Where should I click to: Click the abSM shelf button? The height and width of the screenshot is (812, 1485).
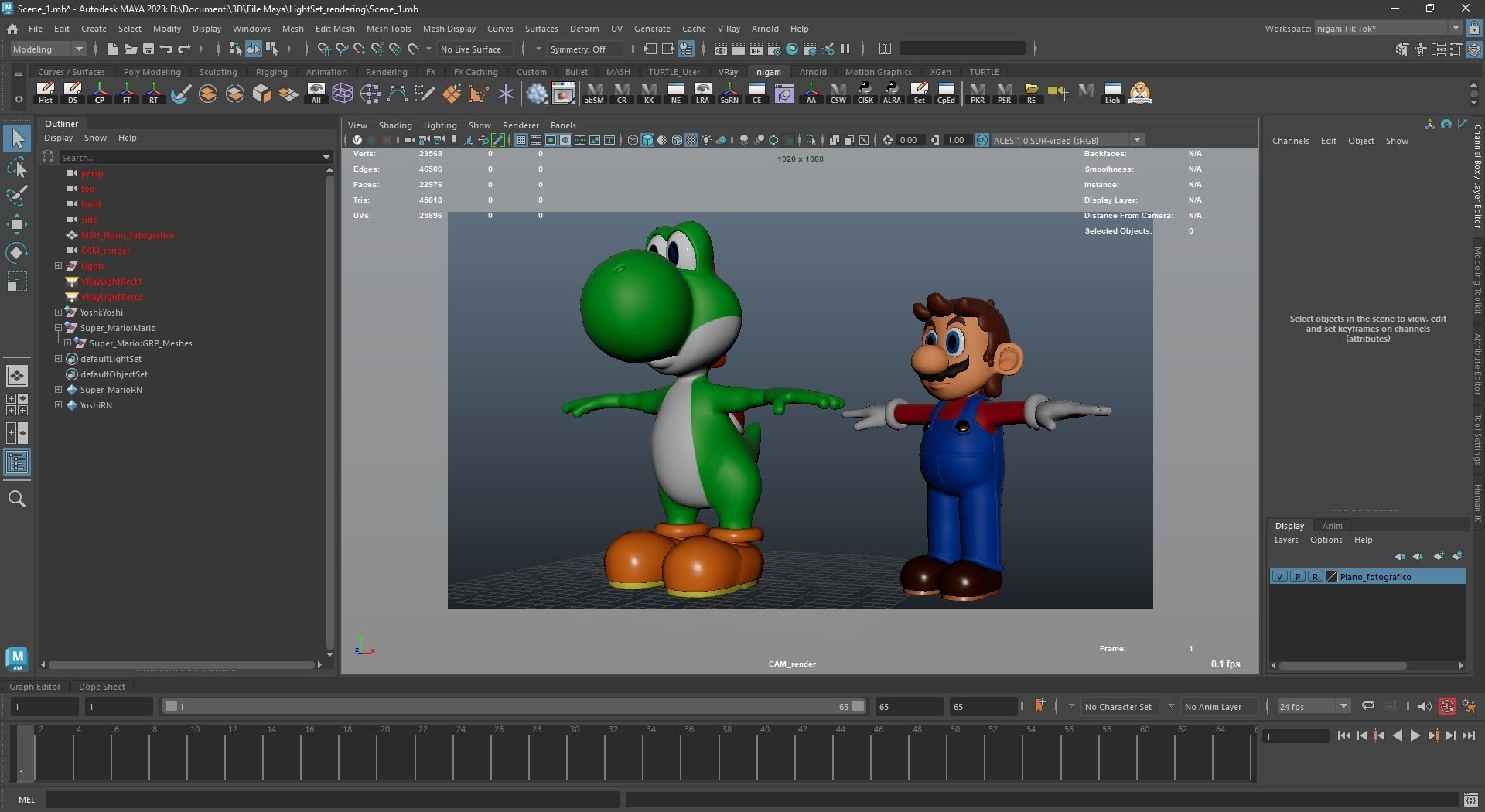594,93
